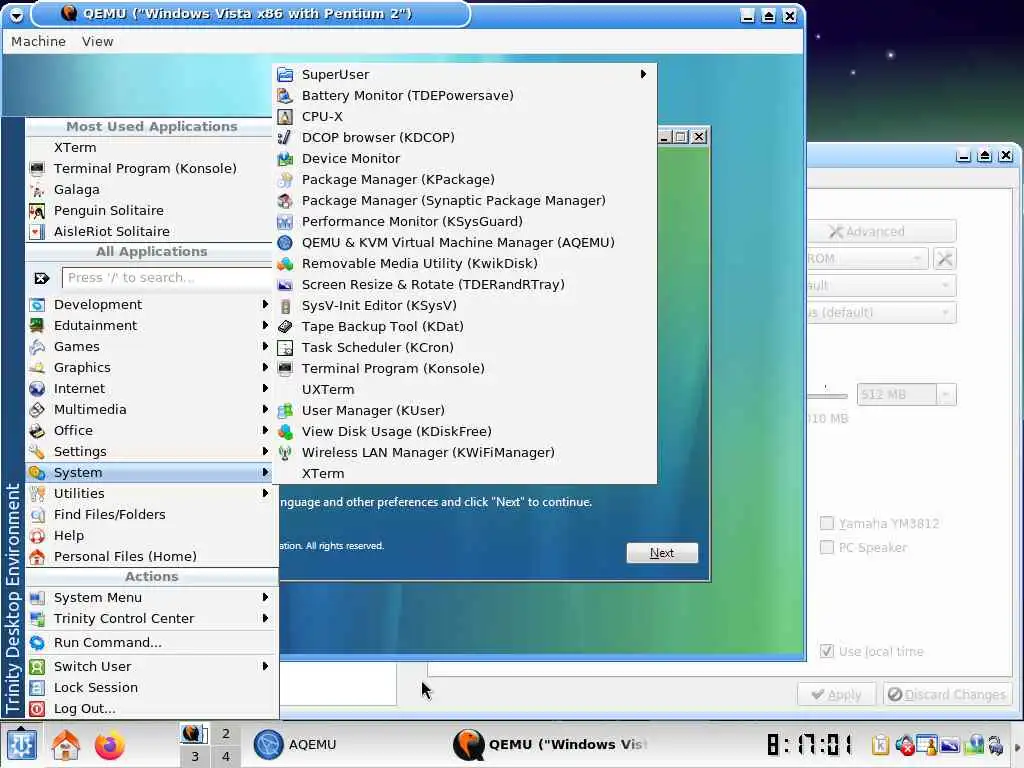This screenshot has height=768, width=1024.
Task: Open the 512 MB memory dropdown in AQEMU
Action: click(x=946, y=394)
